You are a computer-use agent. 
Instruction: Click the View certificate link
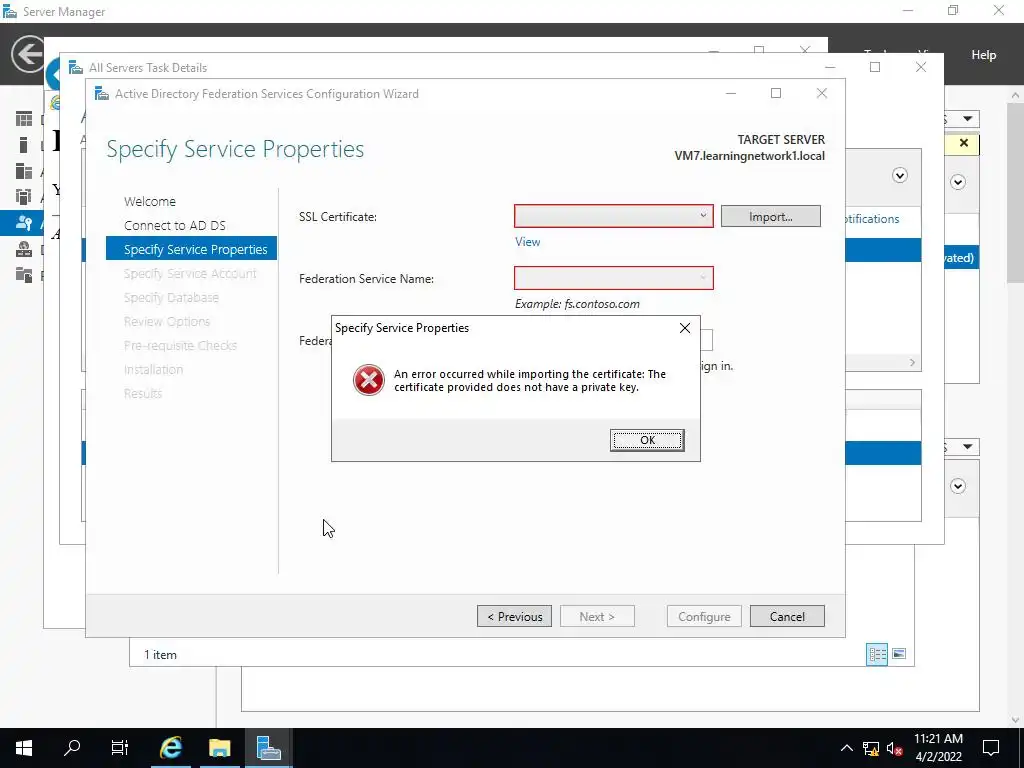(527, 242)
